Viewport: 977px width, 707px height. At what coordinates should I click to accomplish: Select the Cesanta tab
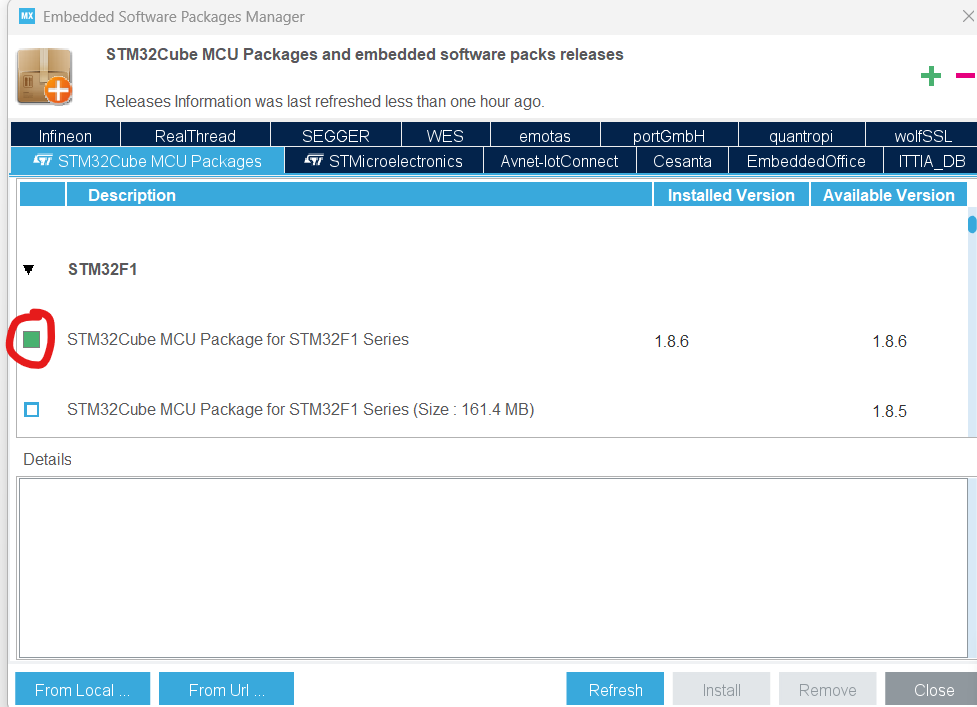pyautogui.click(x=682, y=161)
